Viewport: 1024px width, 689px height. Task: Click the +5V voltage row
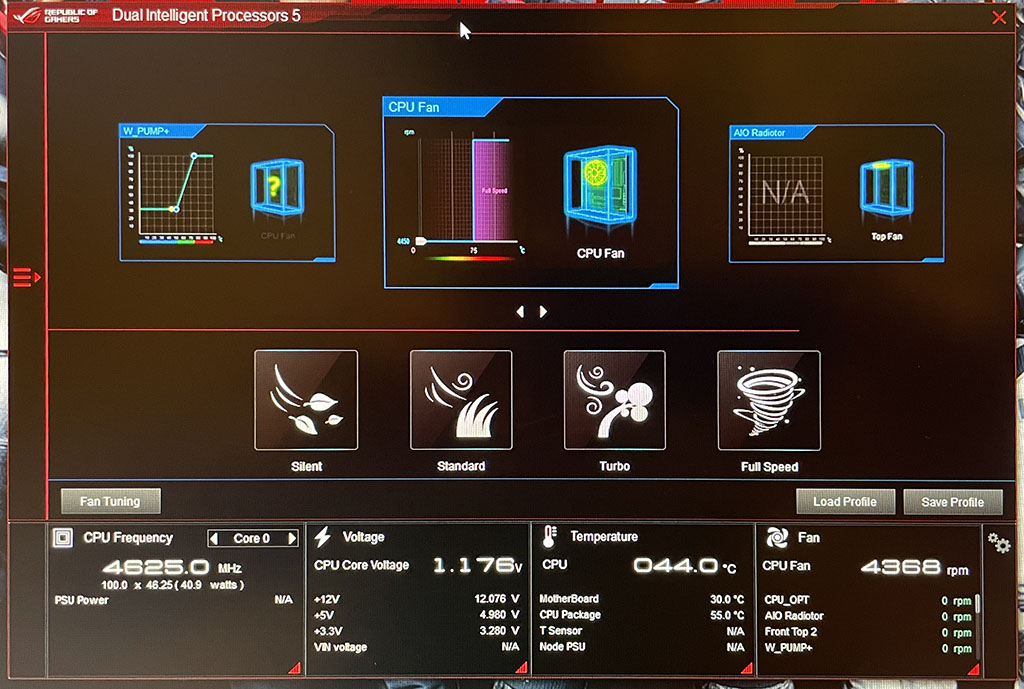pyautogui.click(x=416, y=615)
